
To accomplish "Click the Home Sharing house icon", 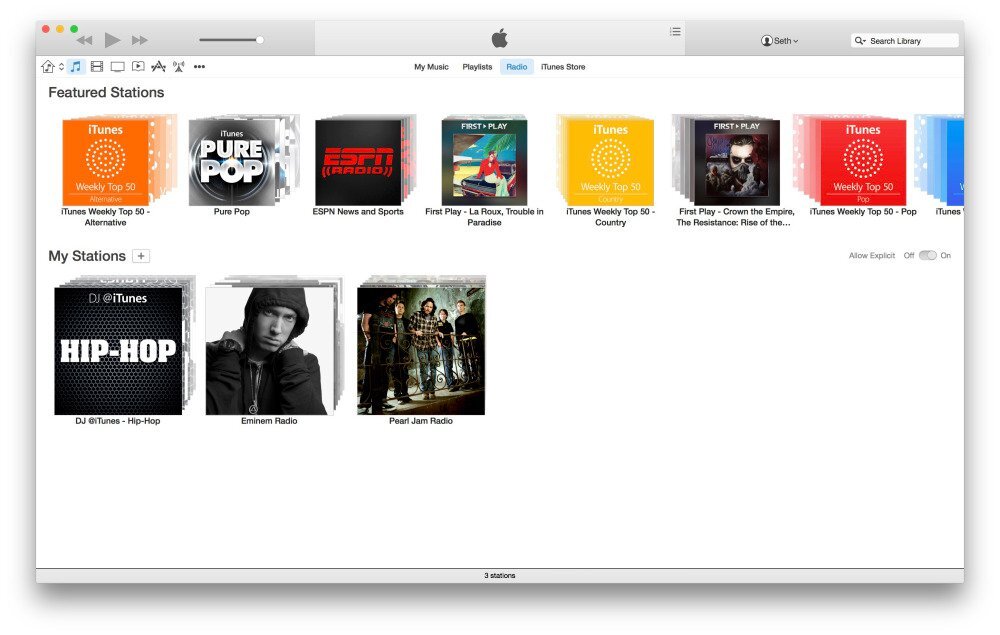I will 46,66.
